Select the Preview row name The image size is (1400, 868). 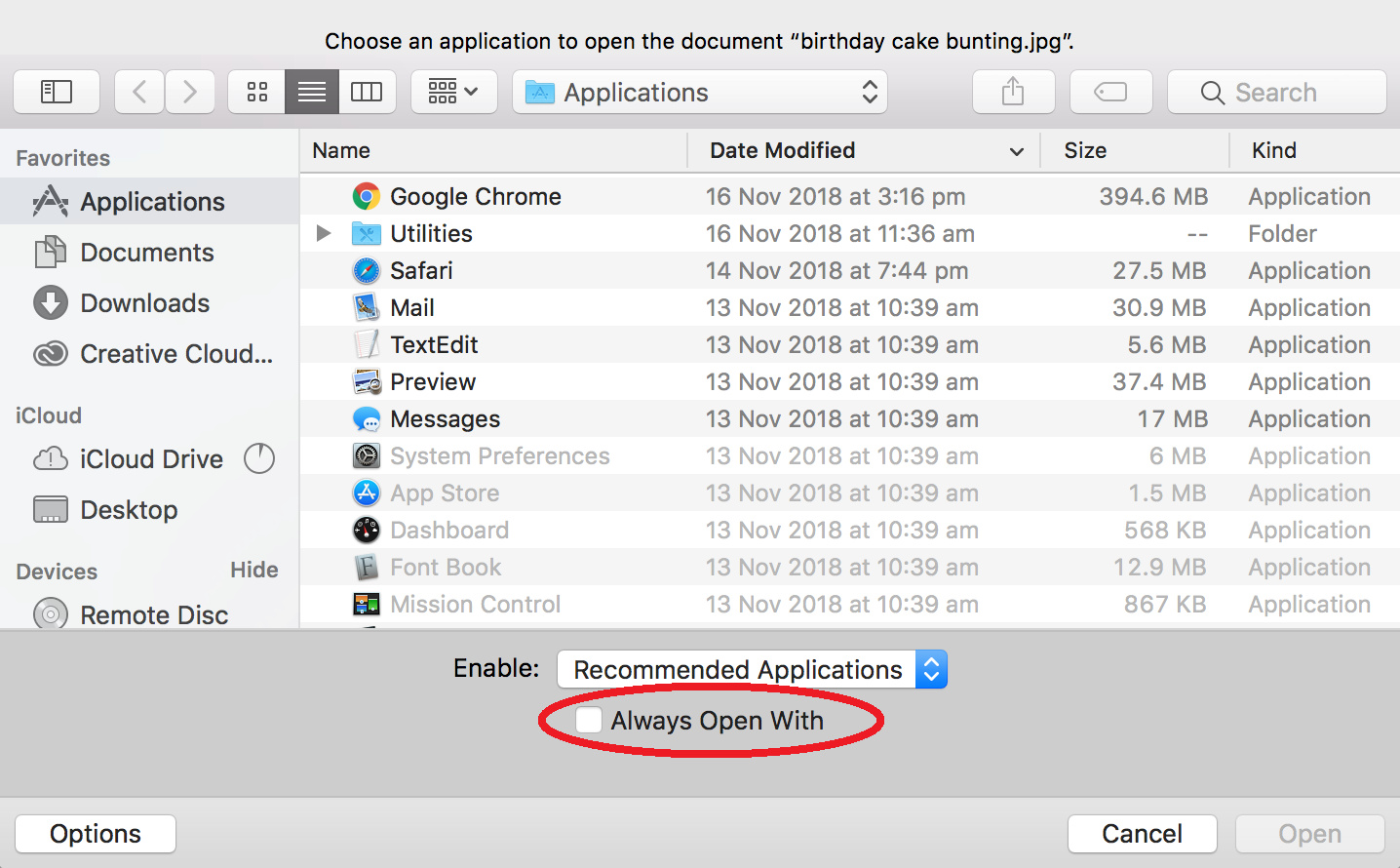(433, 382)
